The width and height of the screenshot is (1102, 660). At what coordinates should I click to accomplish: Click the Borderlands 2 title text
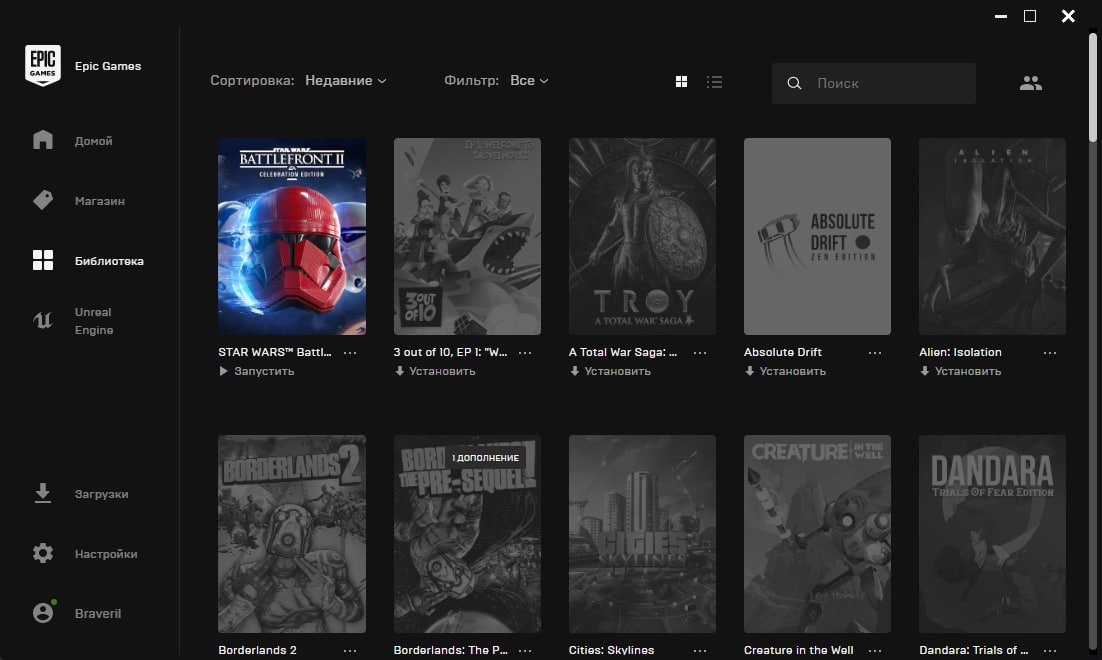(257, 650)
